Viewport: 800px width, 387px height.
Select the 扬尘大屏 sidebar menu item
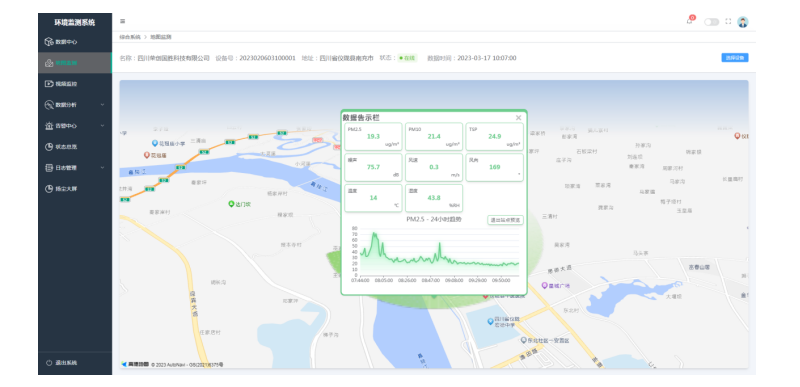click(75, 189)
